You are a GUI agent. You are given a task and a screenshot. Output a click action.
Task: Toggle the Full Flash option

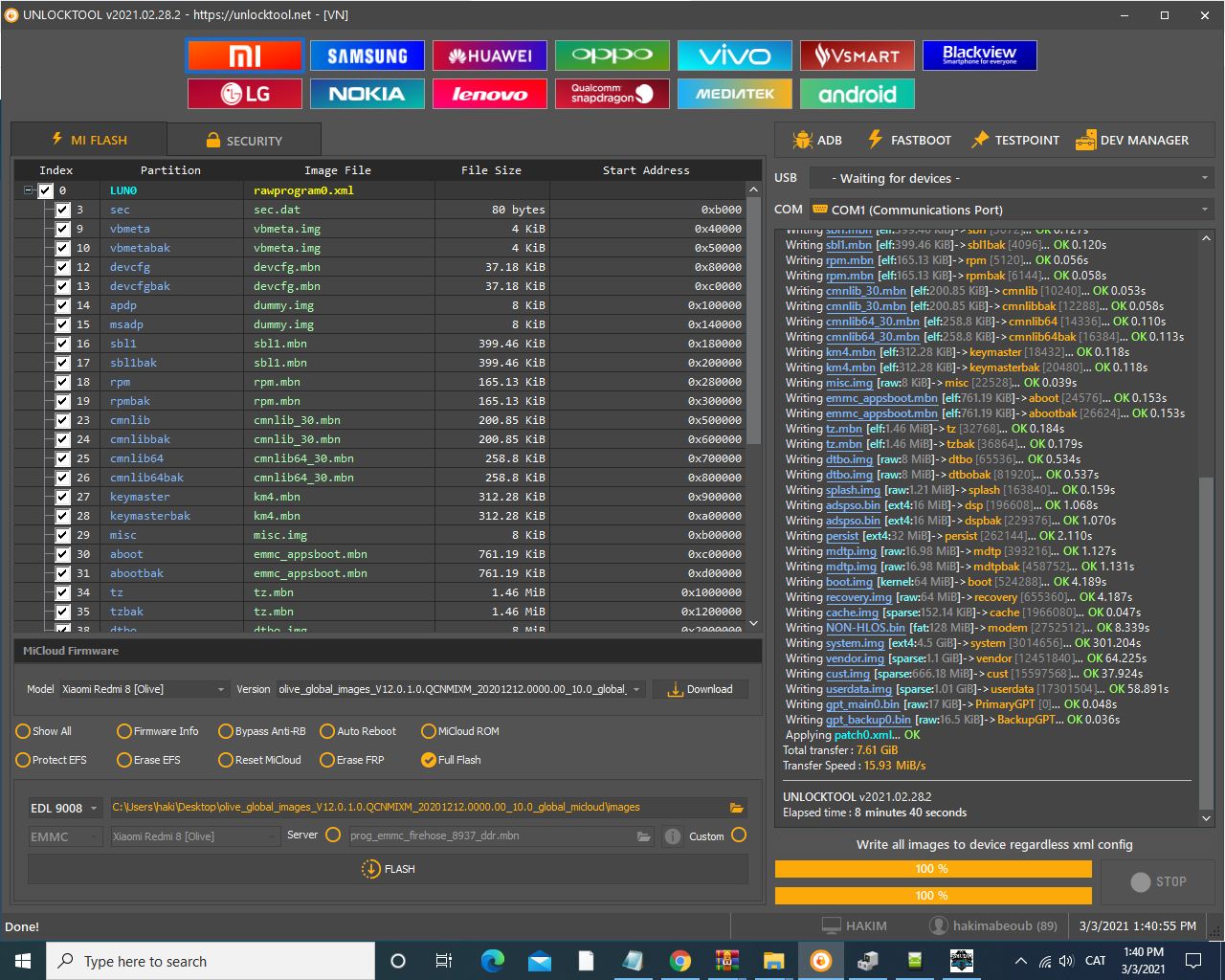451,760
